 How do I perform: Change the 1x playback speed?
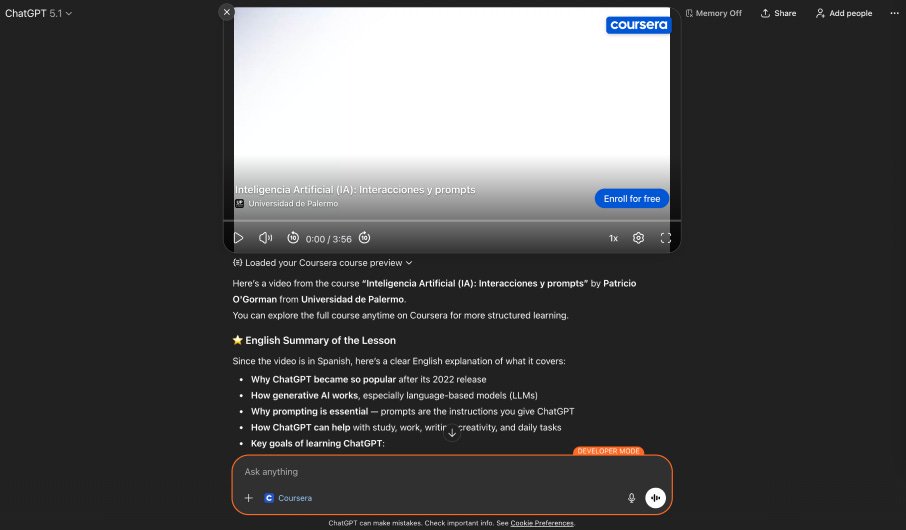(613, 238)
